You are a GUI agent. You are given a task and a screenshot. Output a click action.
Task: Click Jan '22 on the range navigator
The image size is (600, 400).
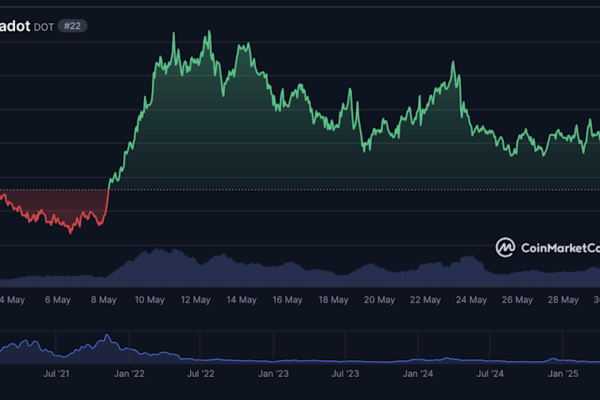[129, 374]
